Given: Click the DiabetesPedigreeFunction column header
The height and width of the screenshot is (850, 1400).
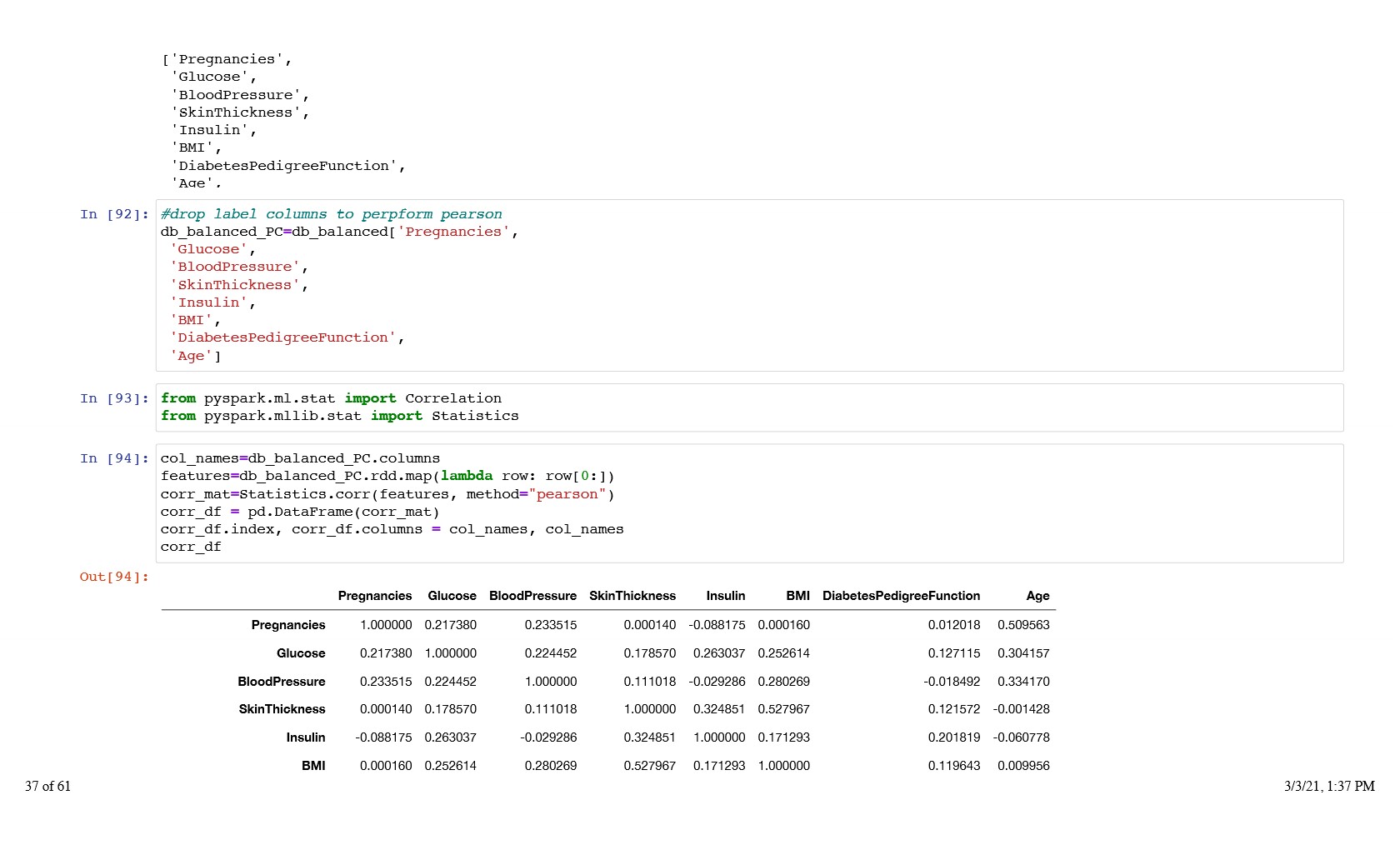Looking at the screenshot, I should click(901, 596).
